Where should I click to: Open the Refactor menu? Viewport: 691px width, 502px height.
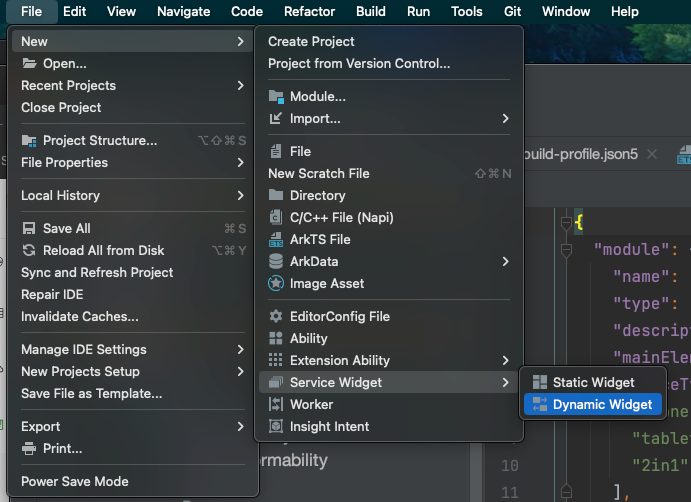pyautogui.click(x=309, y=11)
